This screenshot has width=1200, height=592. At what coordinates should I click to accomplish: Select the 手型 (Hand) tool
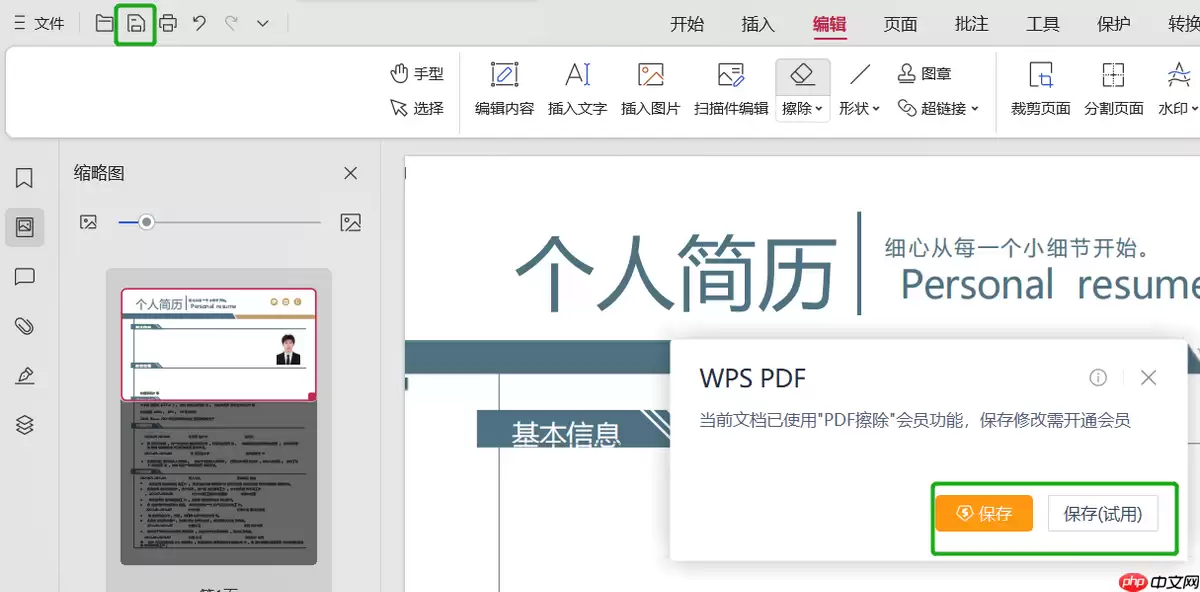click(x=416, y=72)
